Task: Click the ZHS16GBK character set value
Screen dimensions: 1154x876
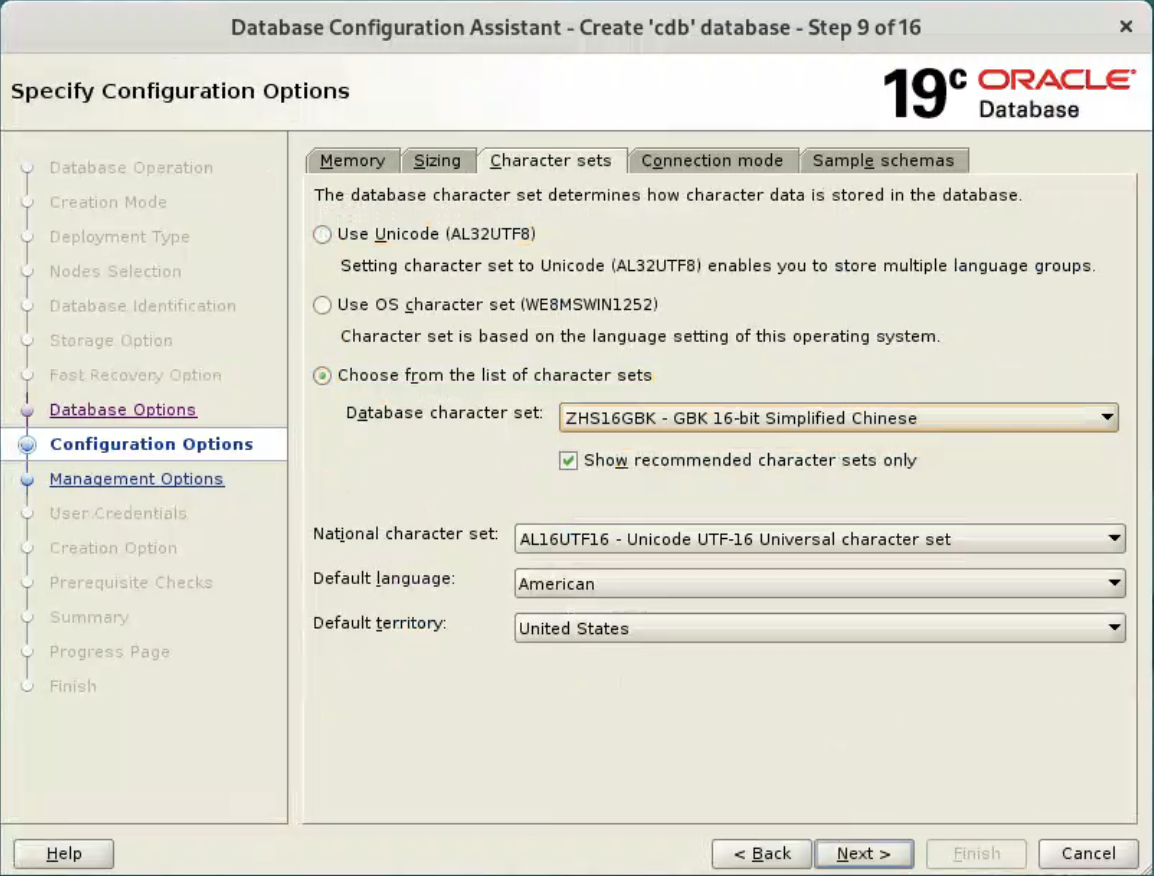Action: (741, 418)
